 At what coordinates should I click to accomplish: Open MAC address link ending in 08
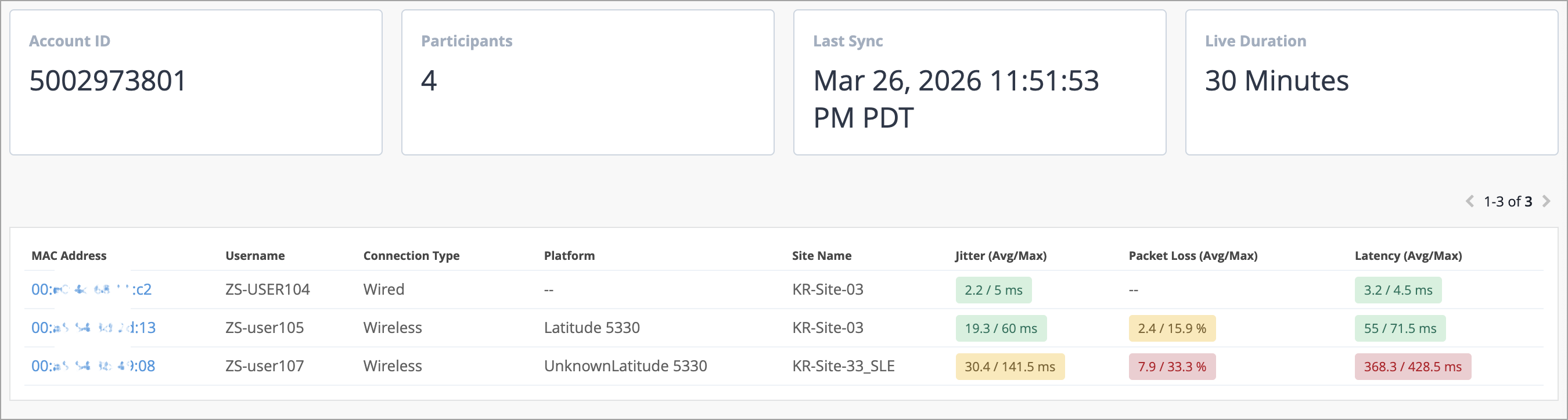(x=93, y=367)
